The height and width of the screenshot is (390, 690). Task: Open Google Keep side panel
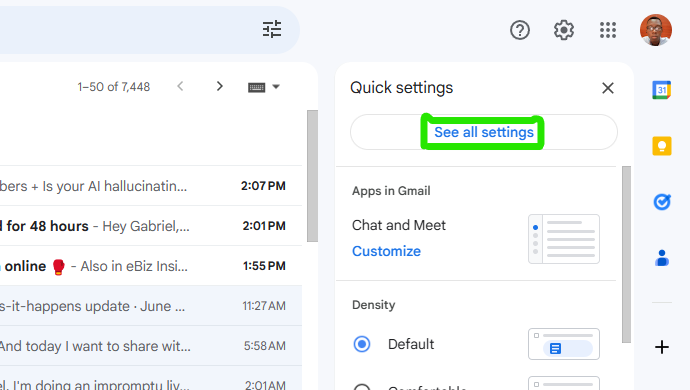(x=661, y=146)
